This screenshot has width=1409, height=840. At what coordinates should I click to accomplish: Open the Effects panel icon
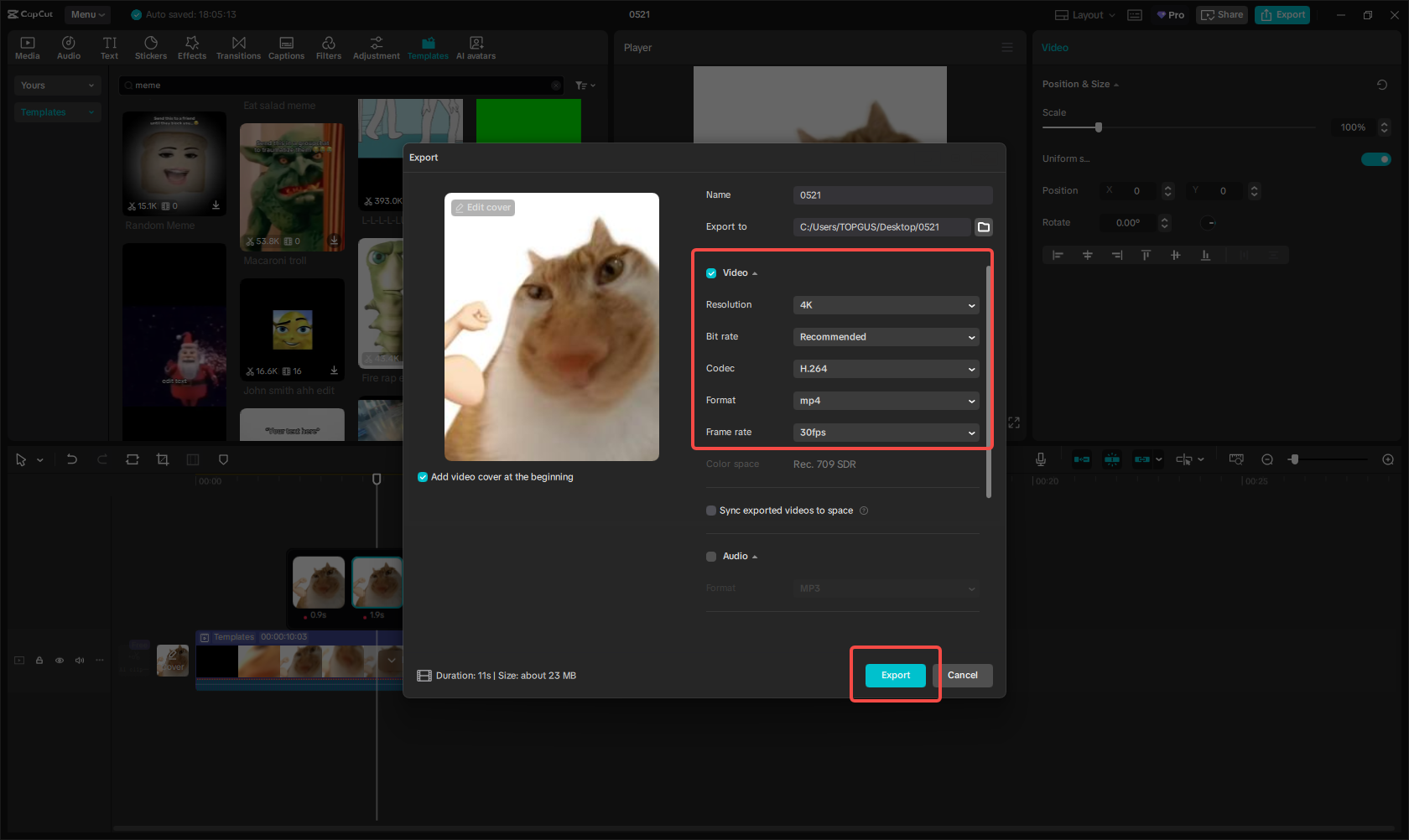(192, 48)
